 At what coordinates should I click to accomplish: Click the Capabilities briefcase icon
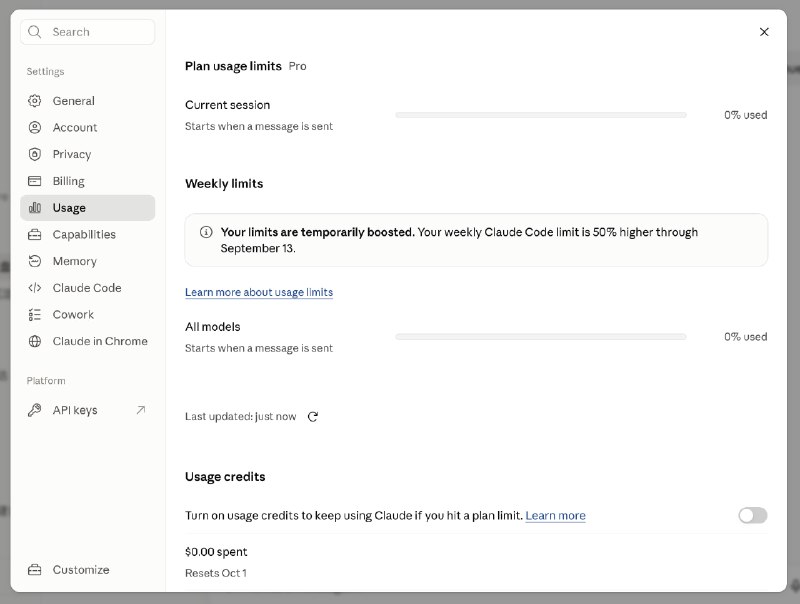point(35,234)
